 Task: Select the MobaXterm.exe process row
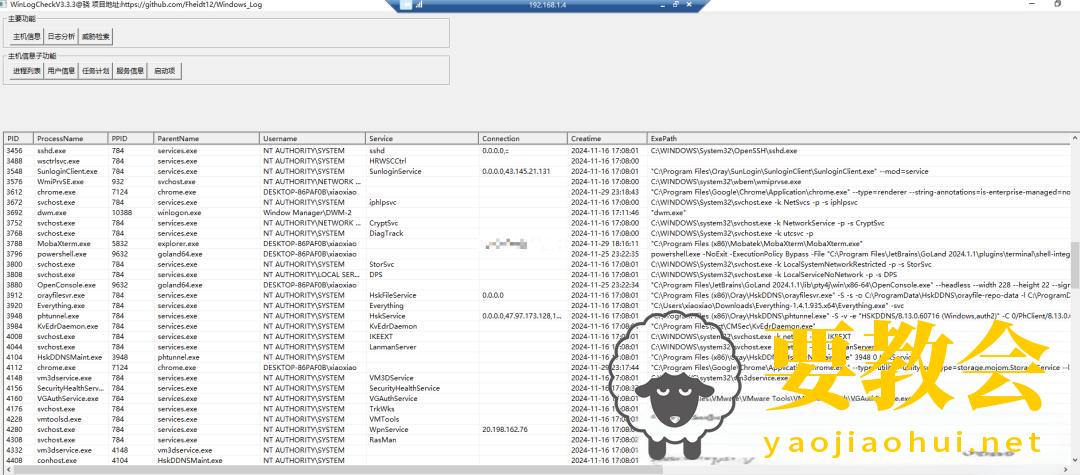(60, 243)
